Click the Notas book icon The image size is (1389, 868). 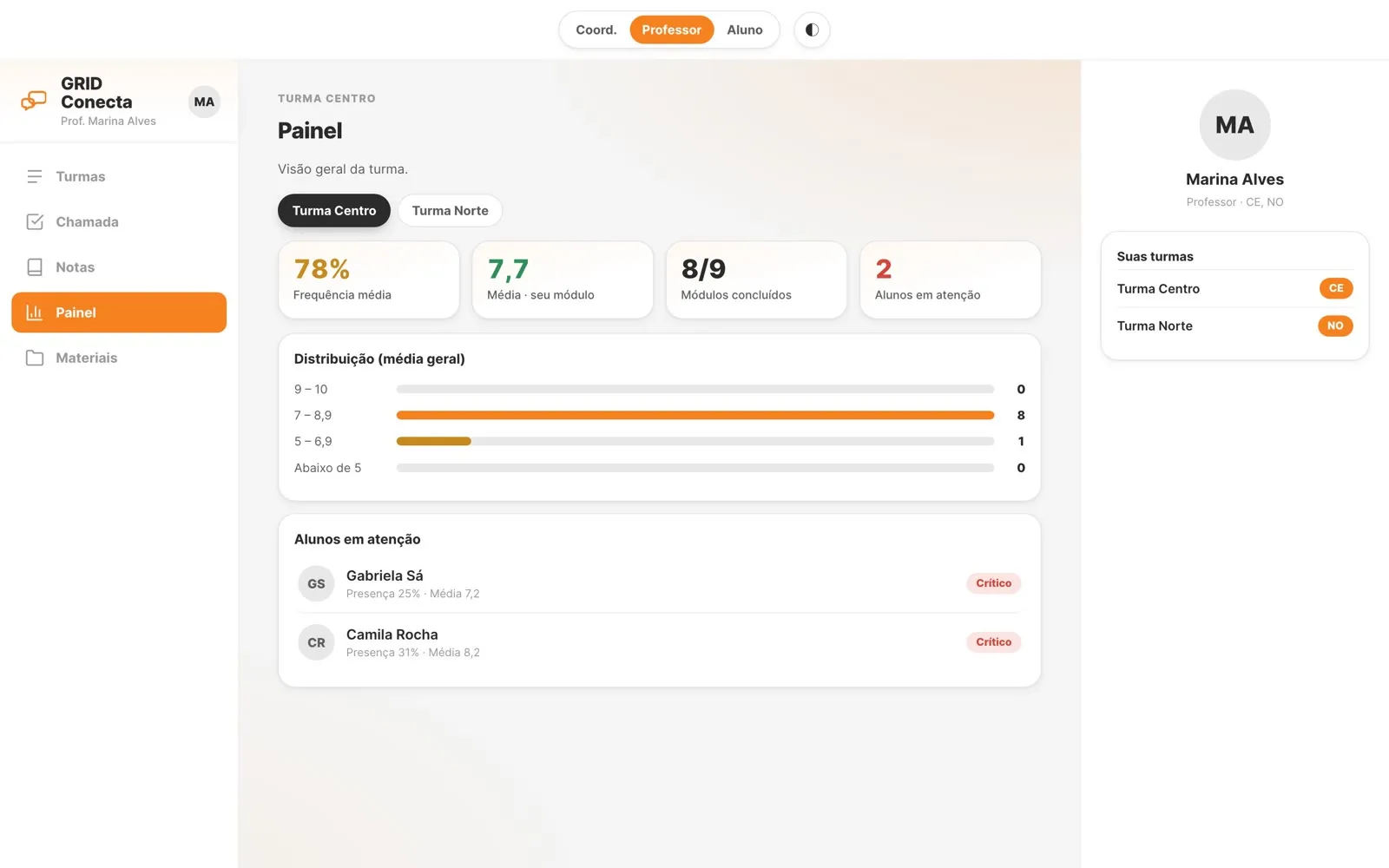pos(35,267)
